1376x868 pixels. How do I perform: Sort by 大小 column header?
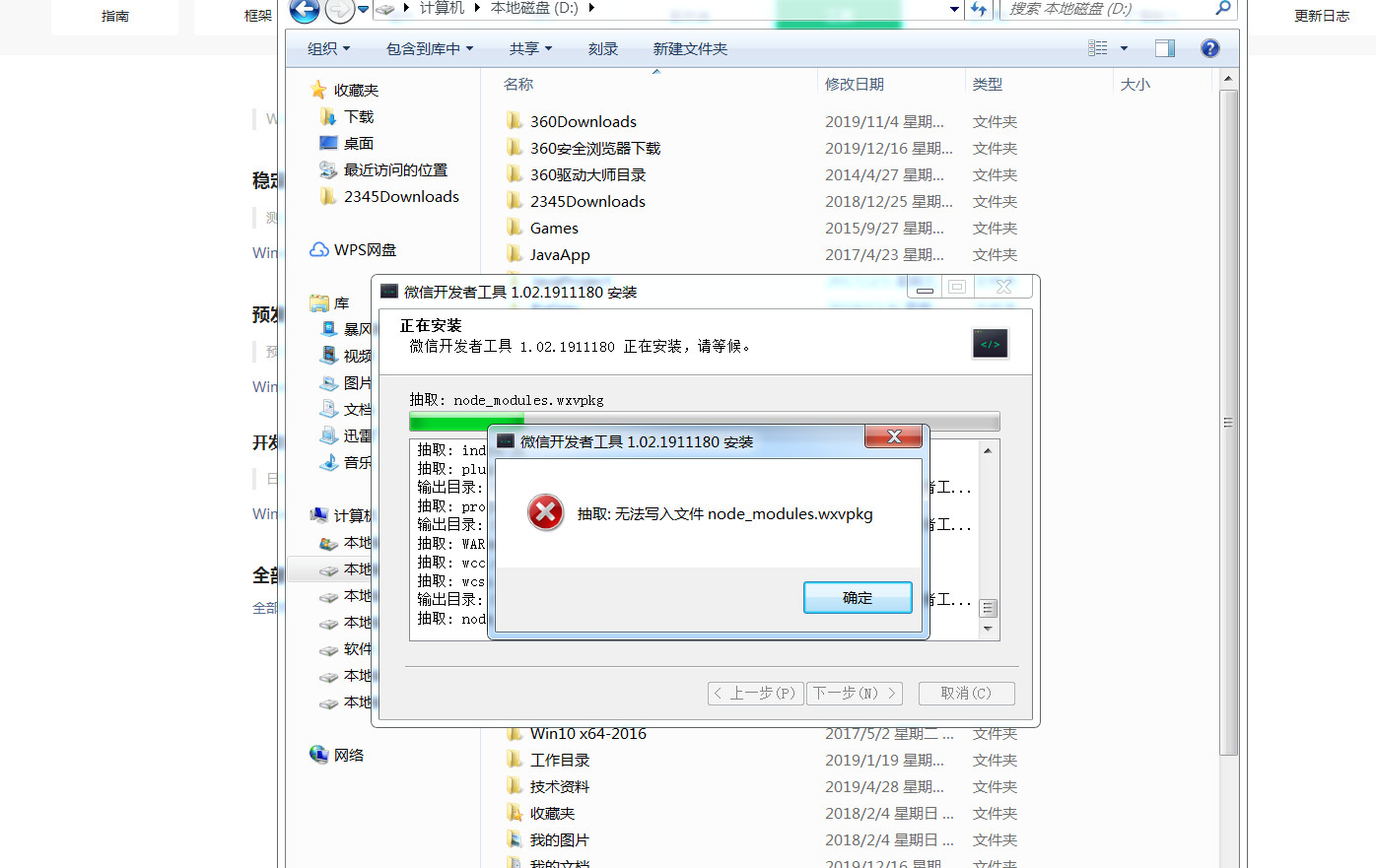(x=1135, y=84)
